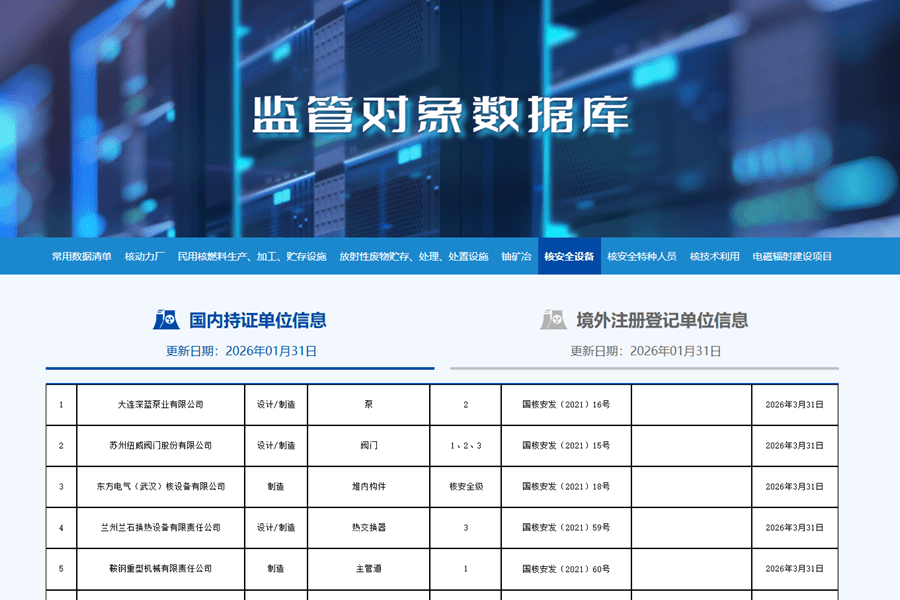Viewport: 900px width, 600px height.
Task: Click the 堆内构件 equipment cell
Action: 369,487
